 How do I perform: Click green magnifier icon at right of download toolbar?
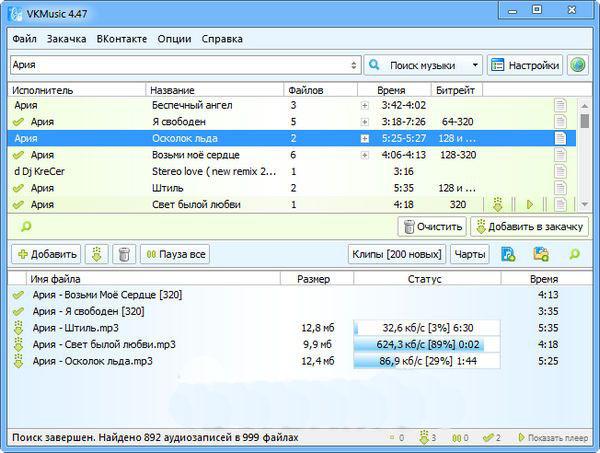pyautogui.click(x=574, y=254)
